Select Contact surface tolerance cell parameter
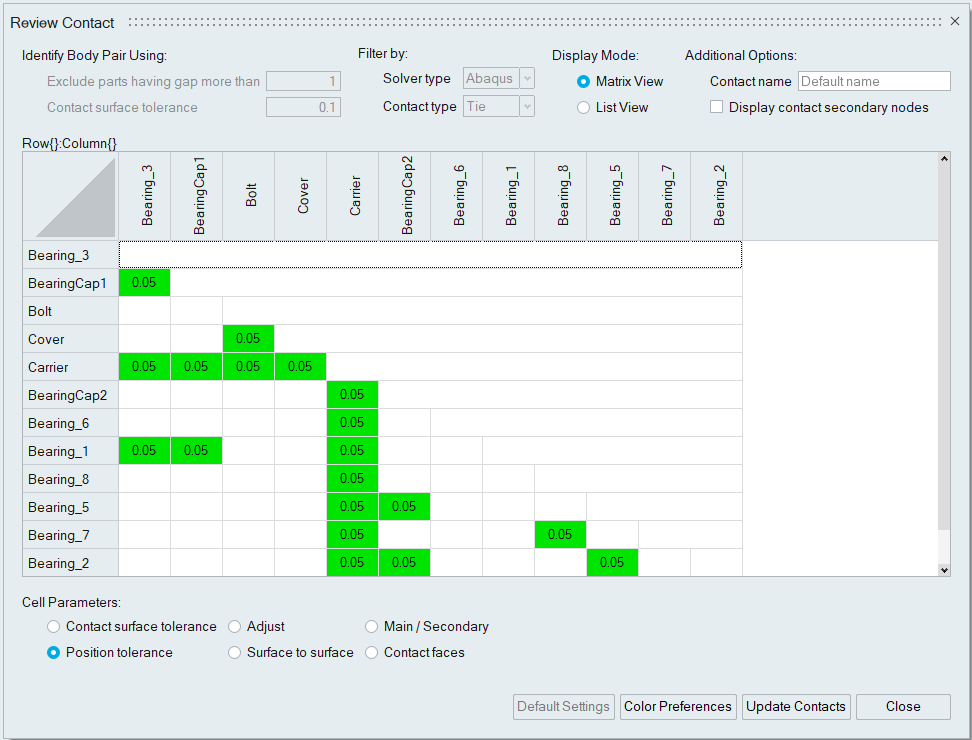This screenshot has height=740, width=972. pyautogui.click(x=54, y=627)
